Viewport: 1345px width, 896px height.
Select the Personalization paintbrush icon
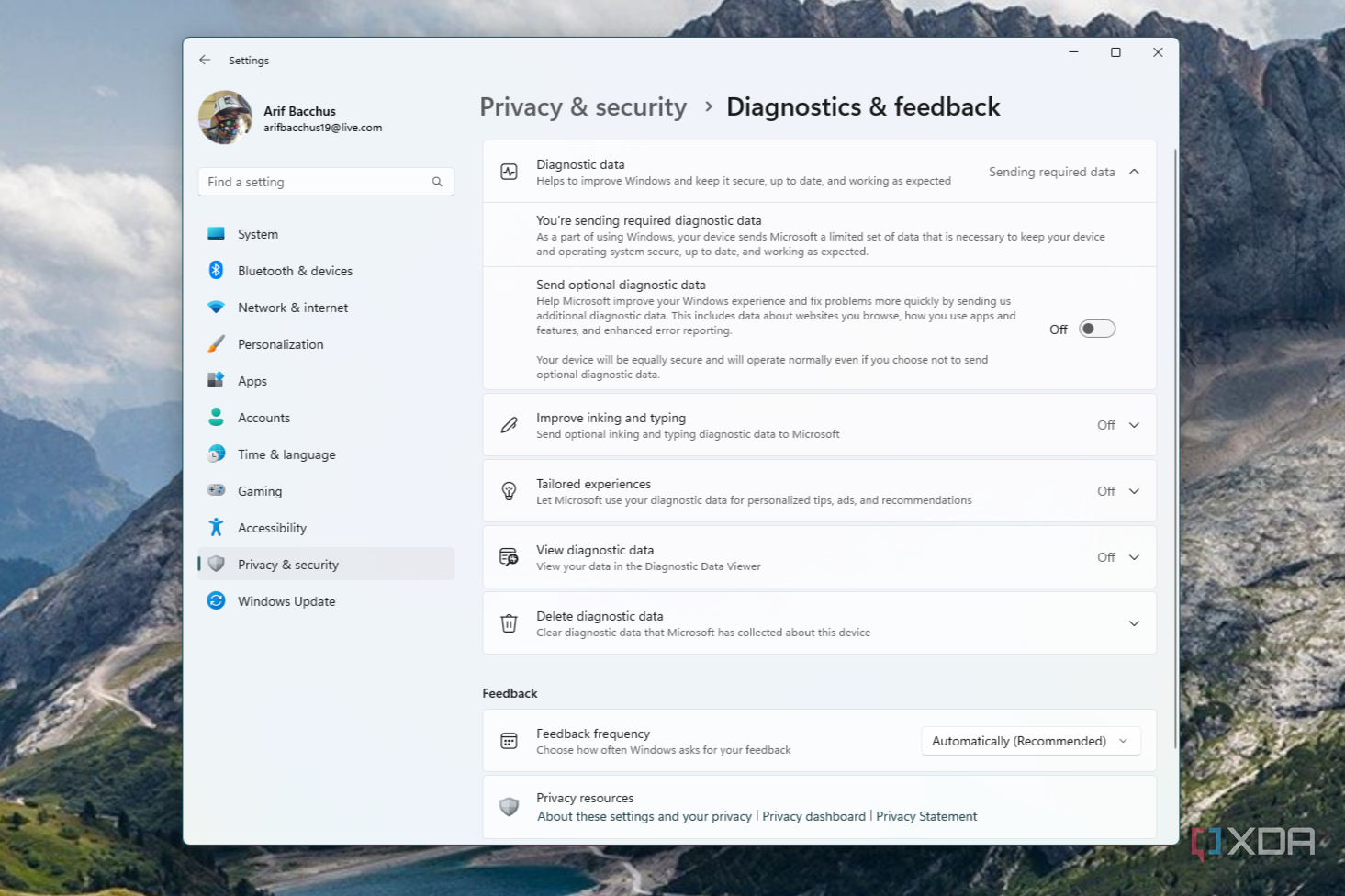click(216, 344)
